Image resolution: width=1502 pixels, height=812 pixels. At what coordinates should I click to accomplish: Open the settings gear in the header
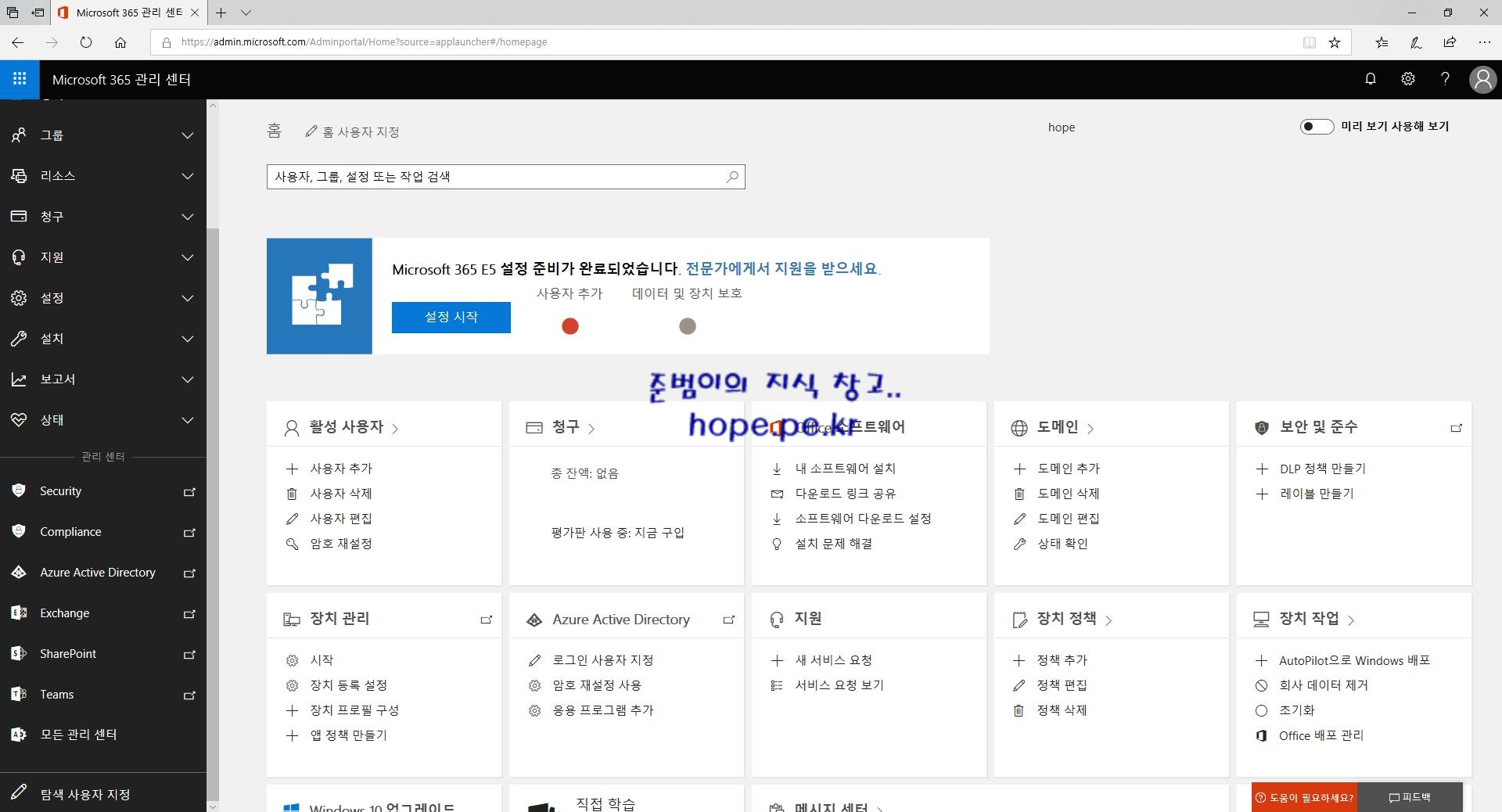tap(1408, 79)
